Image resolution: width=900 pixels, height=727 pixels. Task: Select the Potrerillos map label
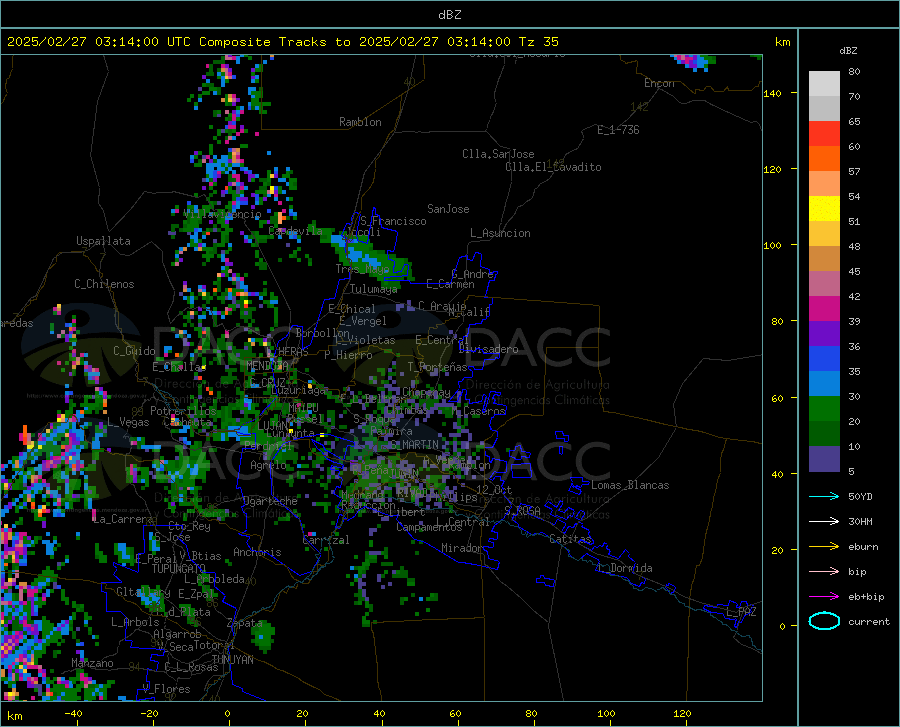click(183, 411)
